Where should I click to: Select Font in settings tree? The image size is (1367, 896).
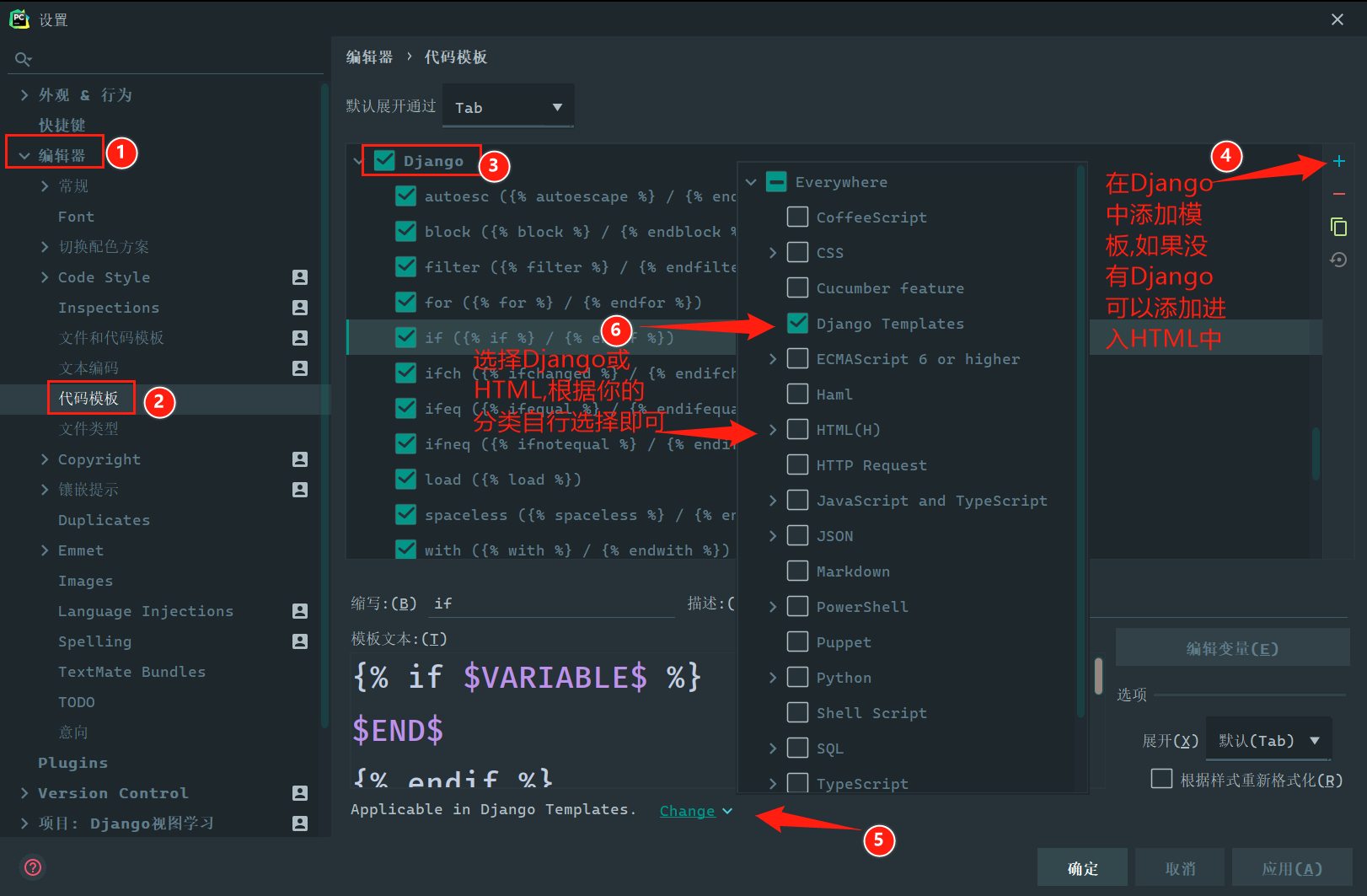coord(76,217)
